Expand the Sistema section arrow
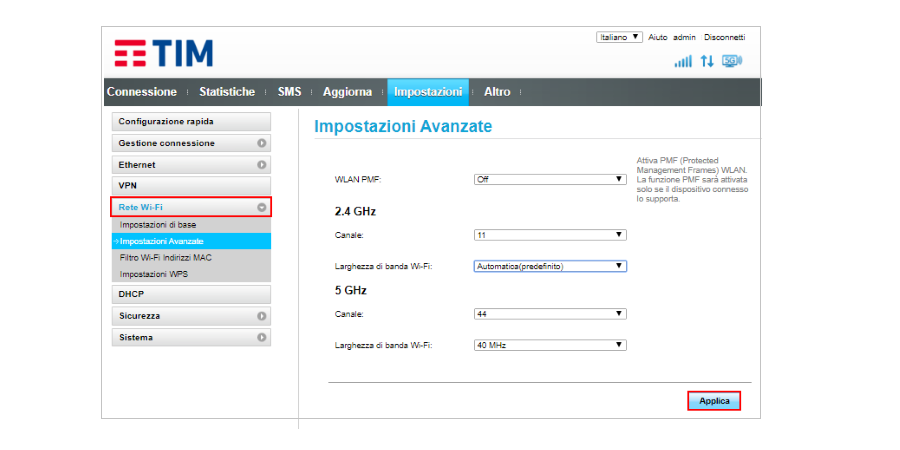 [x=262, y=338]
